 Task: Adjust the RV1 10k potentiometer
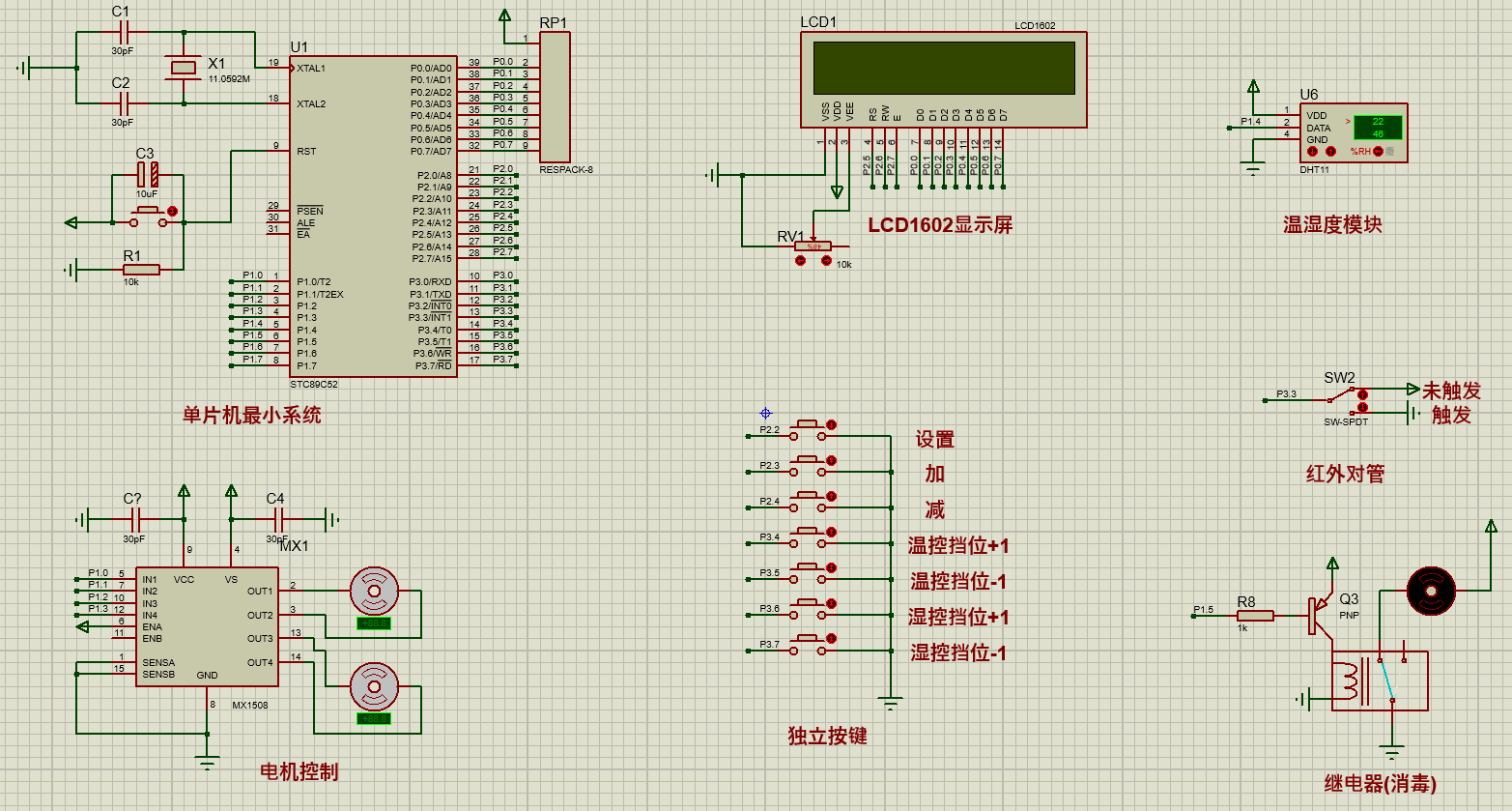point(813,247)
